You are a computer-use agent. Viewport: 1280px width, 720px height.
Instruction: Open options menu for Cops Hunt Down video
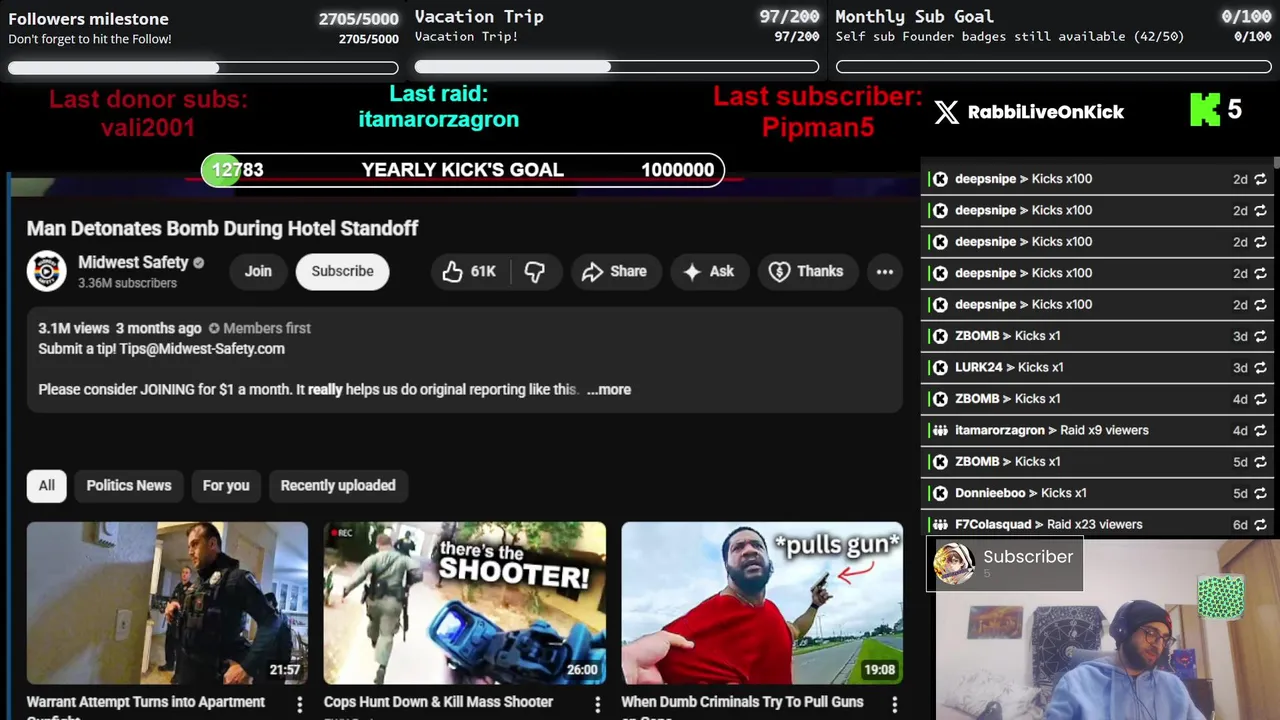point(597,705)
